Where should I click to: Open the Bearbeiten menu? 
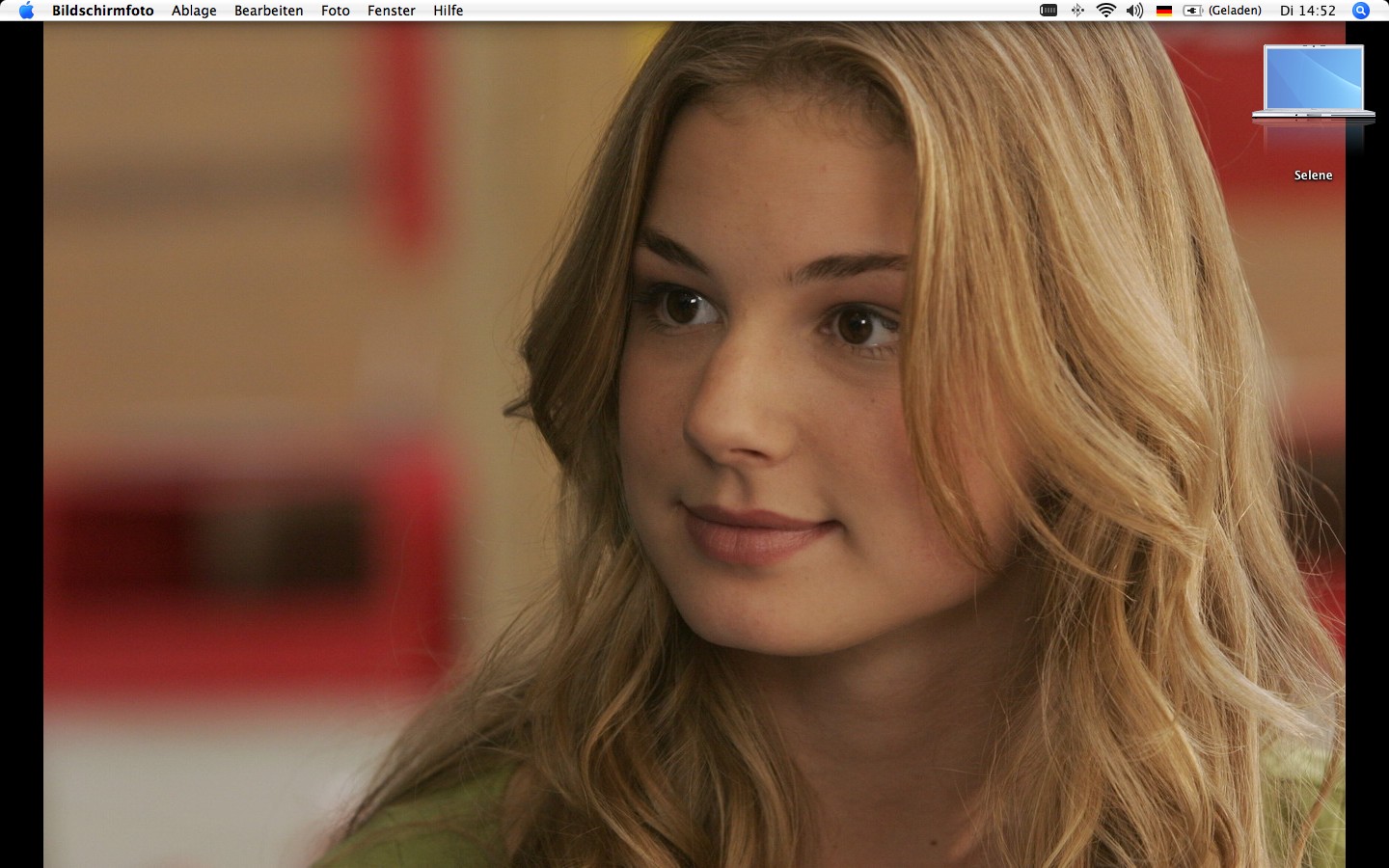point(268,11)
